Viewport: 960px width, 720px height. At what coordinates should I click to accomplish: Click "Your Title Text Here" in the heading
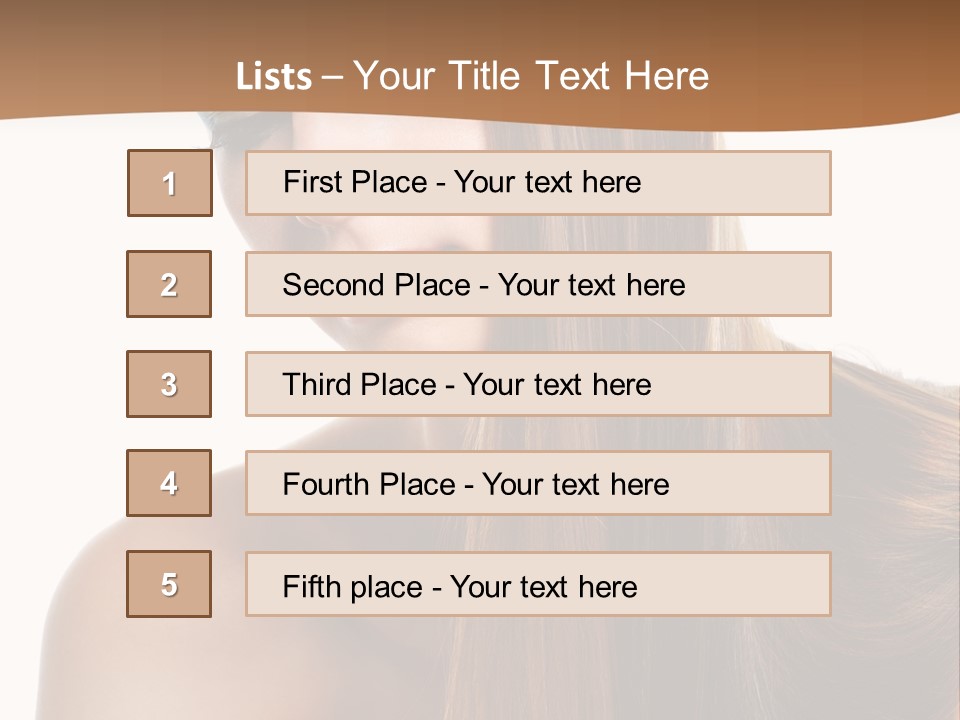(x=531, y=76)
